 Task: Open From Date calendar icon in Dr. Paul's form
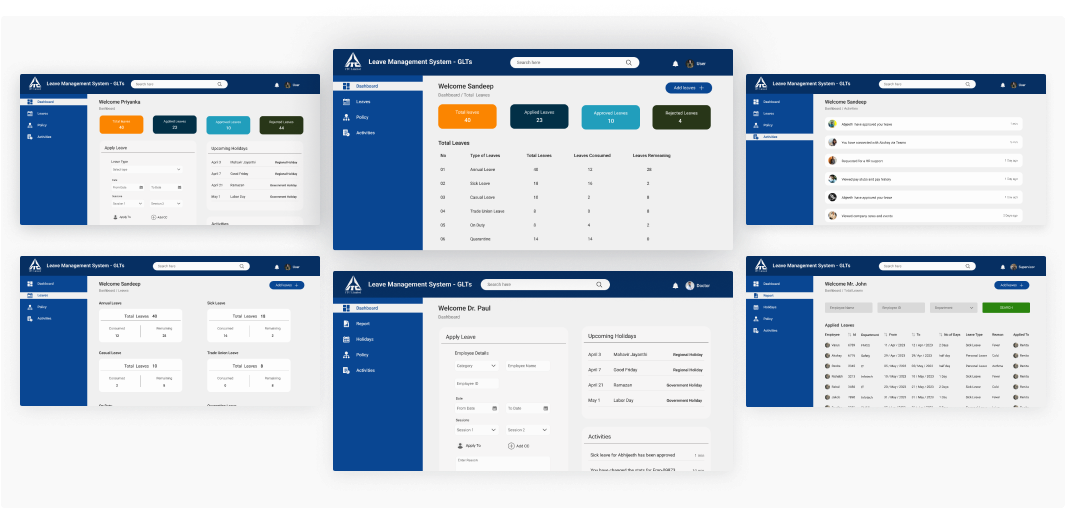click(496, 408)
